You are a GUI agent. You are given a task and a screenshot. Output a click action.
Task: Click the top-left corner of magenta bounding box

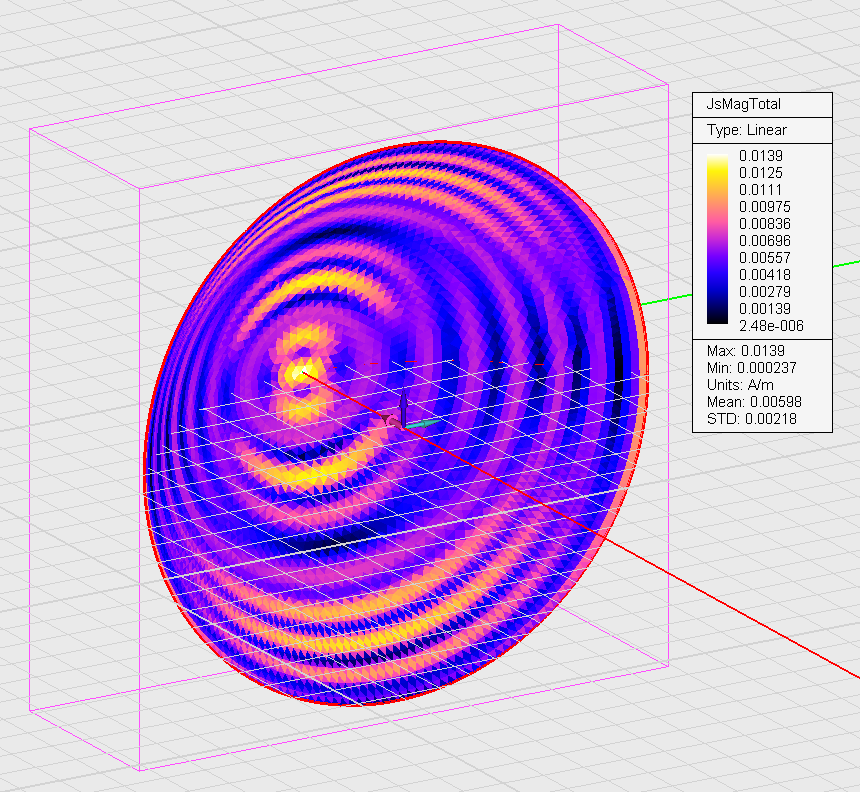click(x=30, y=129)
